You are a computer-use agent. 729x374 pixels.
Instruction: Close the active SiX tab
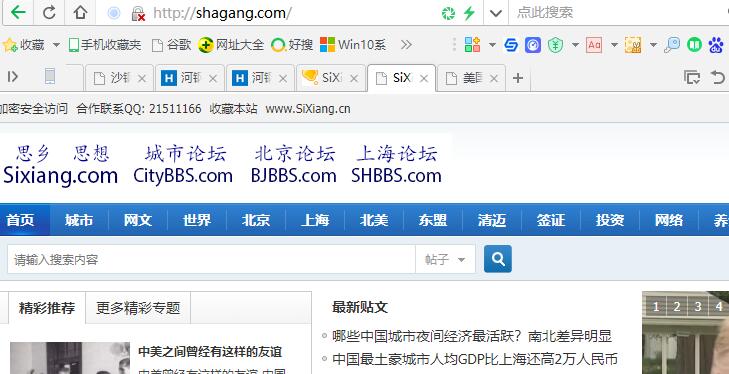pyautogui.click(x=424, y=79)
